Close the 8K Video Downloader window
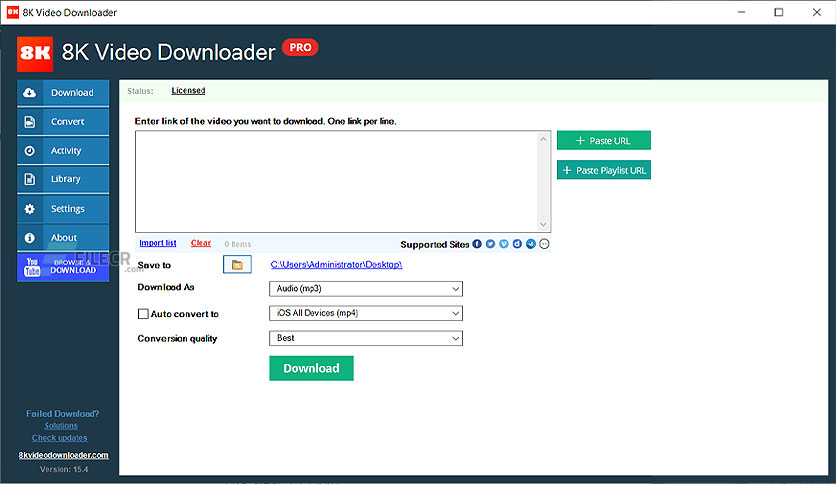The height and width of the screenshot is (484, 836). [817, 12]
